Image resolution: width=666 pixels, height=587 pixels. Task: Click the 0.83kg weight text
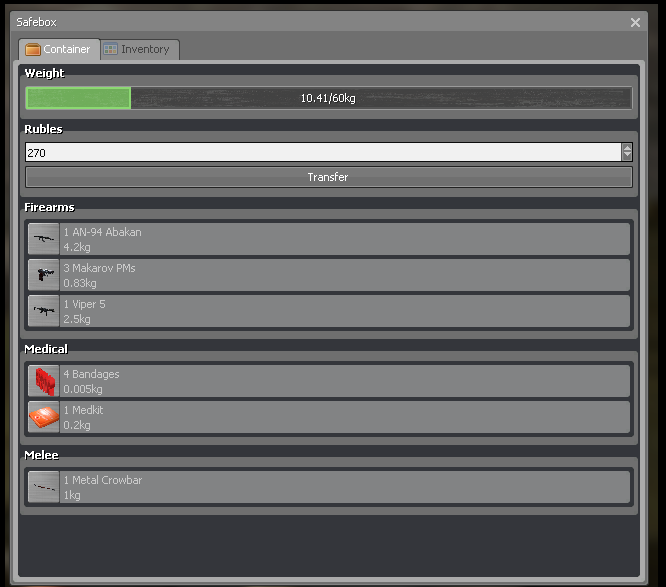pyautogui.click(x=80, y=283)
